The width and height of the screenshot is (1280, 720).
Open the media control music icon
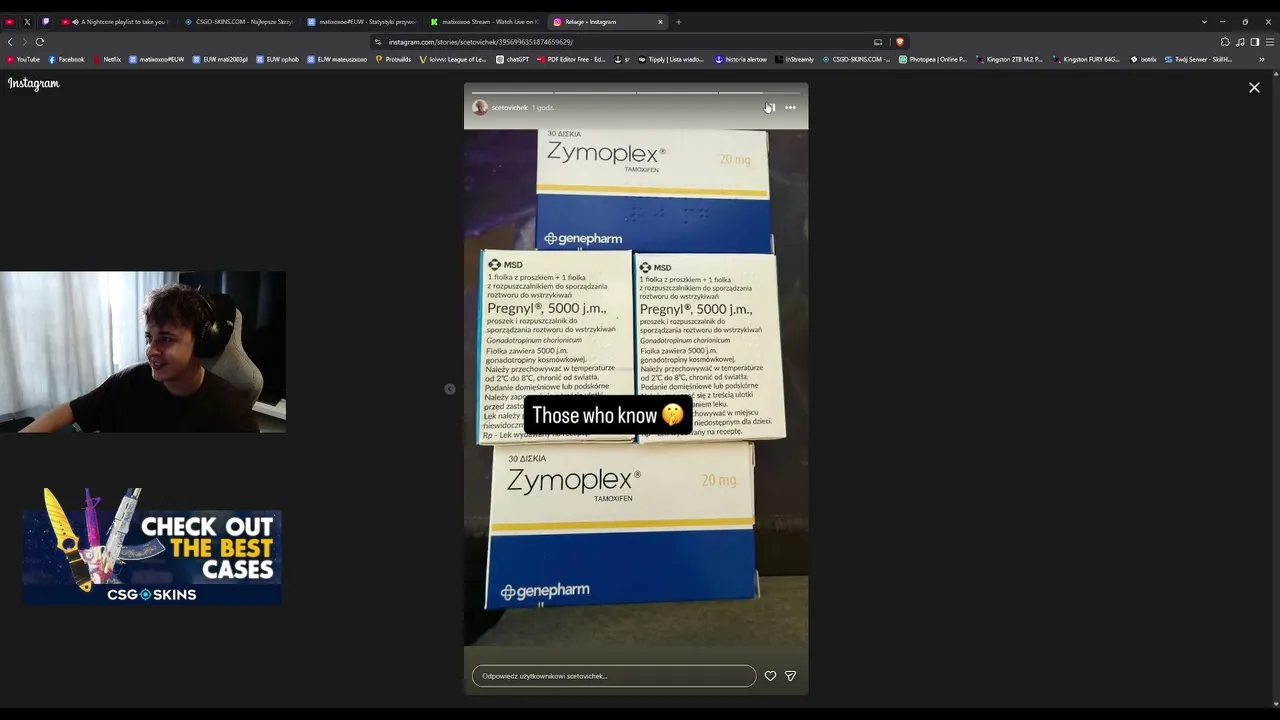pyautogui.click(x=1240, y=42)
